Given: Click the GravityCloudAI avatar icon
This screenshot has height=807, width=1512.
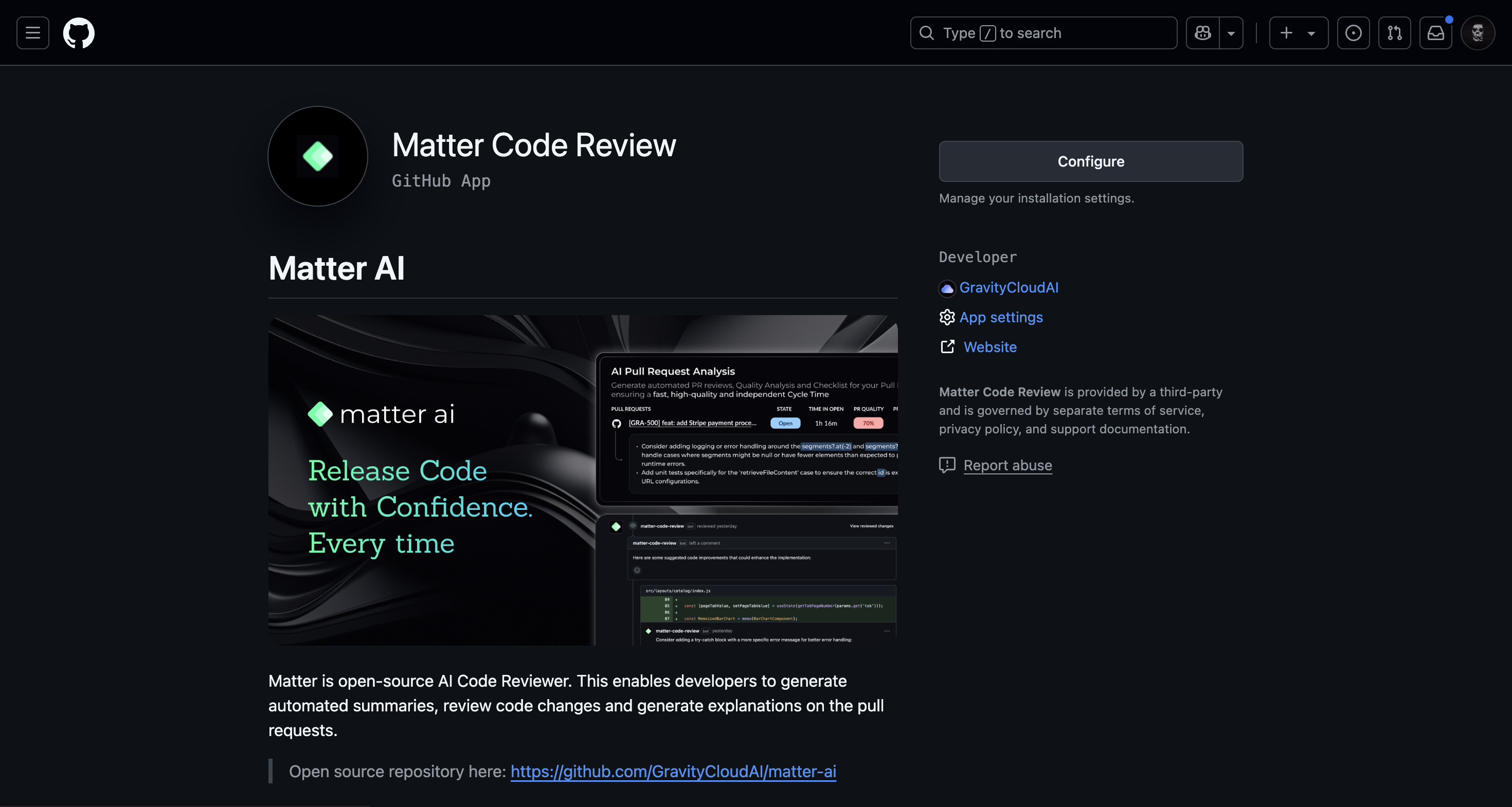Looking at the screenshot, I should click(x=947, y=288).
